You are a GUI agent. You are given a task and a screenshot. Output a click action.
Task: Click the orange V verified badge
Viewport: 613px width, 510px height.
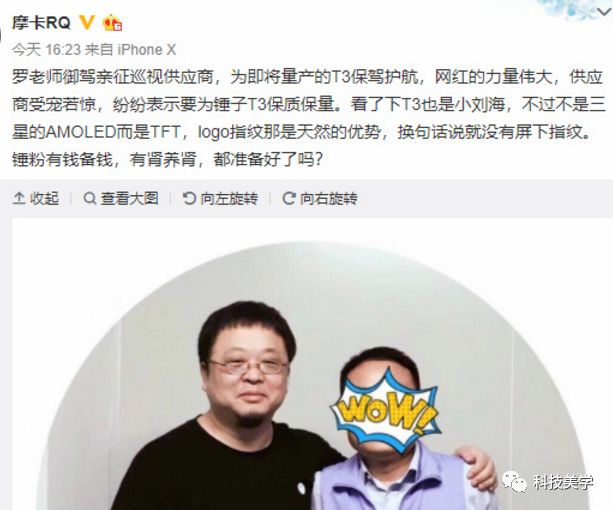coord(87,22)
